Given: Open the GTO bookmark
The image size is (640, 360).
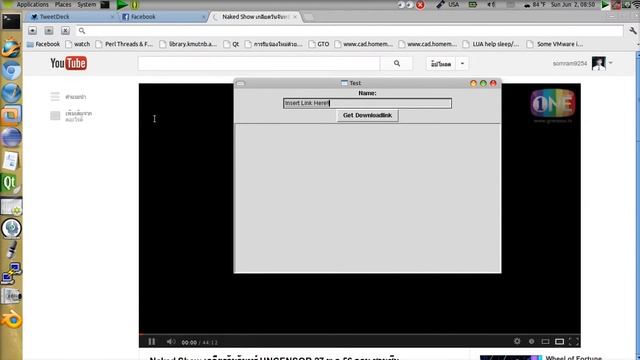Looking at the screenshot, I should click(319, 44).
